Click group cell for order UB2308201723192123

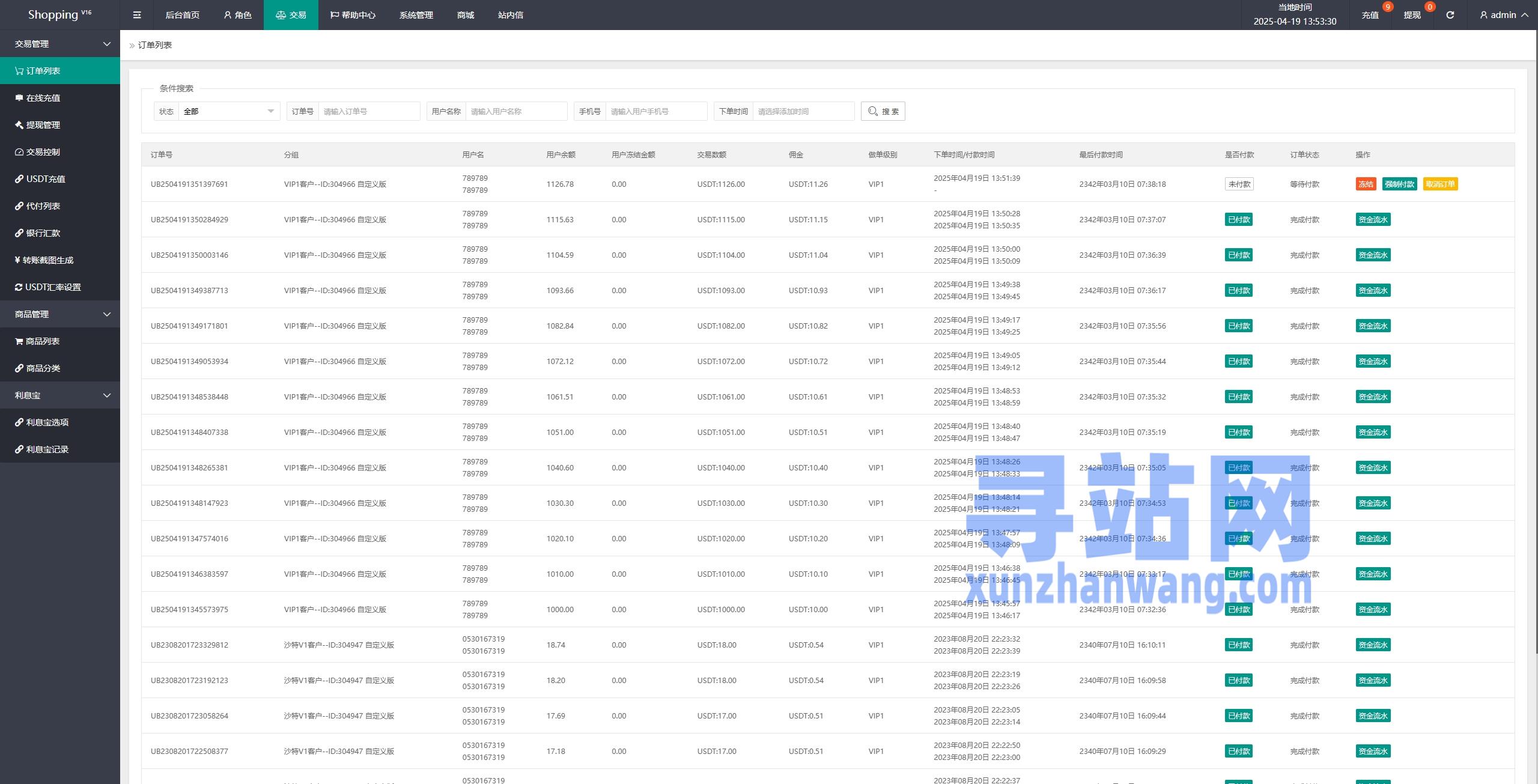[339, 681]
